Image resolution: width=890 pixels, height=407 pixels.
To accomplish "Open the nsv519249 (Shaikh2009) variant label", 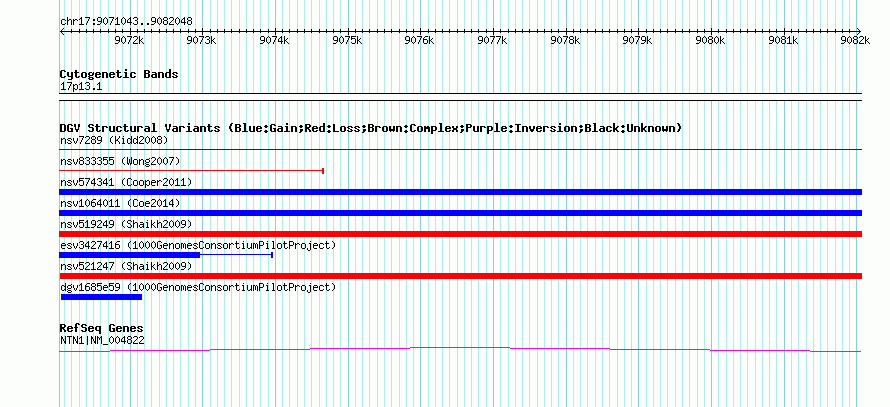I will (x=126, y=225).
